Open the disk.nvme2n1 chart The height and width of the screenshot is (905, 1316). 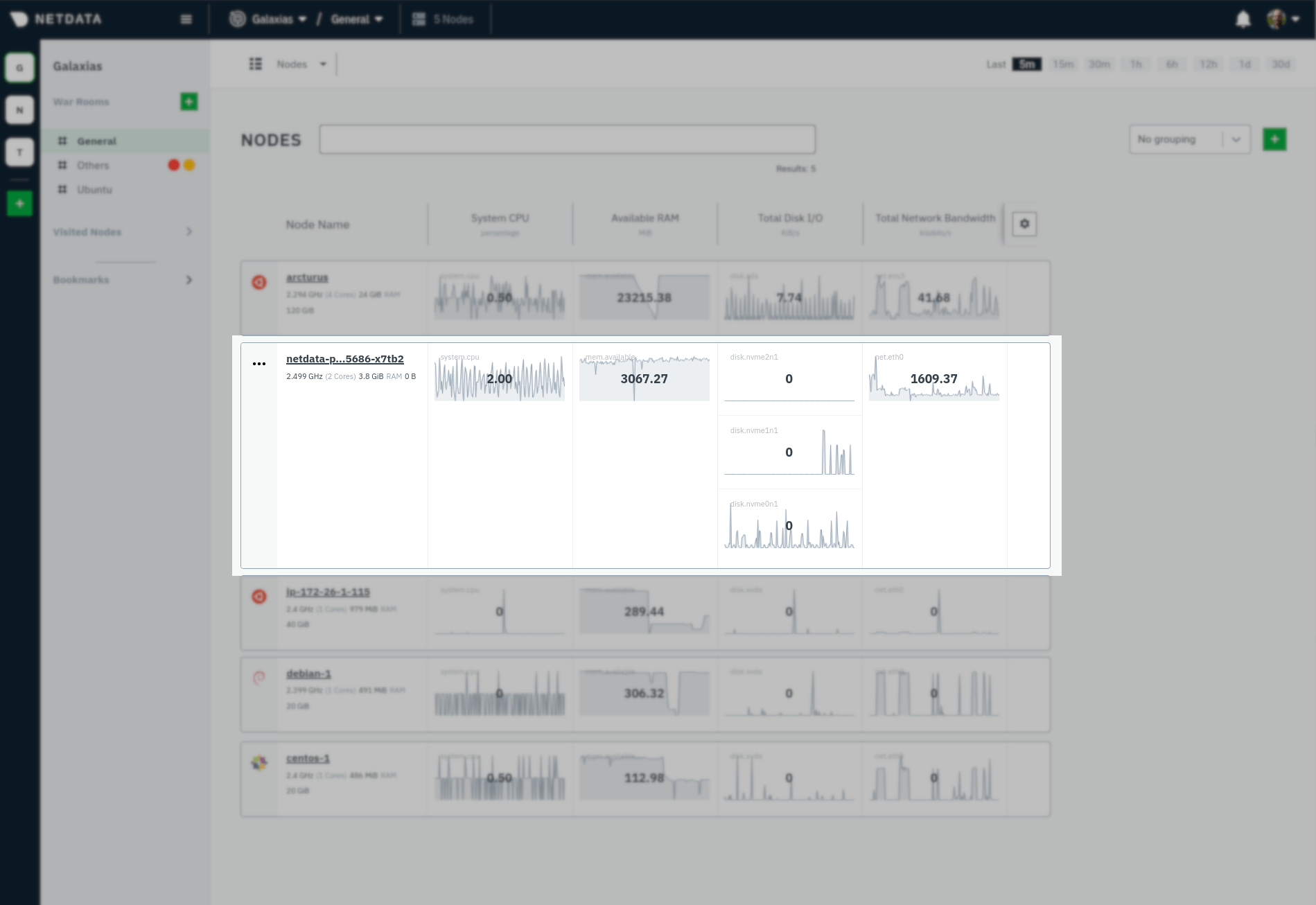[789, 378]
